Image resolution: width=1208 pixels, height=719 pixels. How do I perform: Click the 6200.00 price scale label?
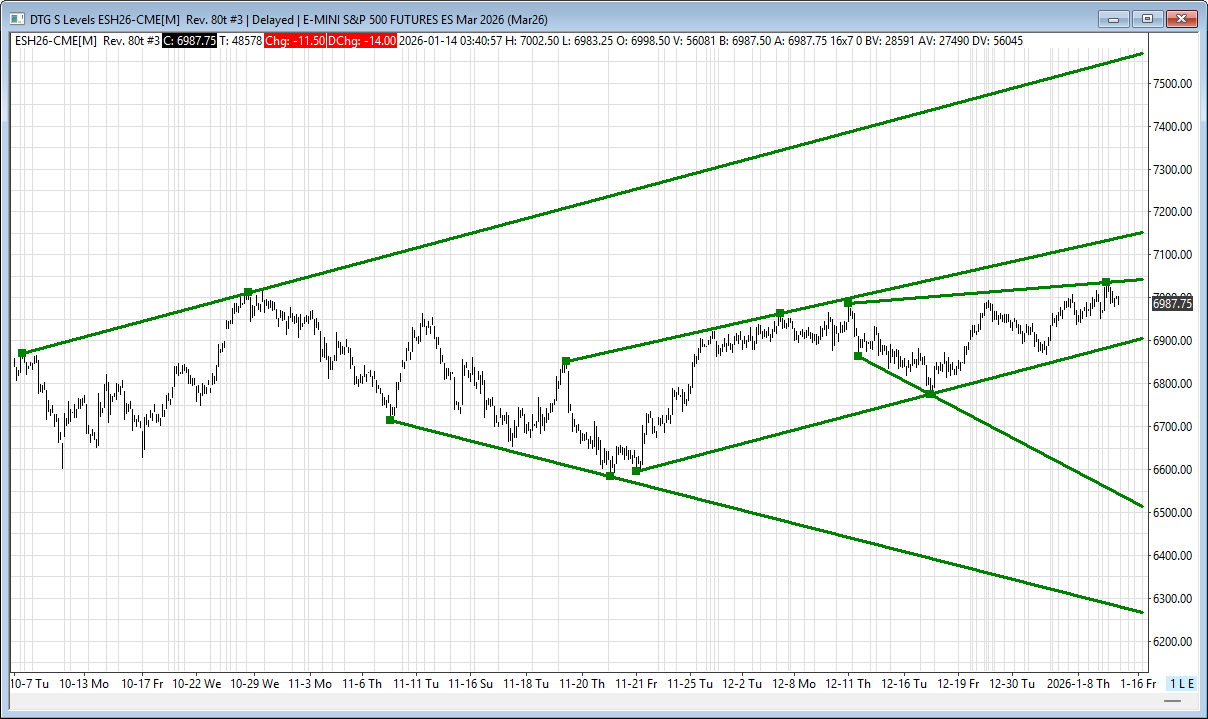point(1171,642)
